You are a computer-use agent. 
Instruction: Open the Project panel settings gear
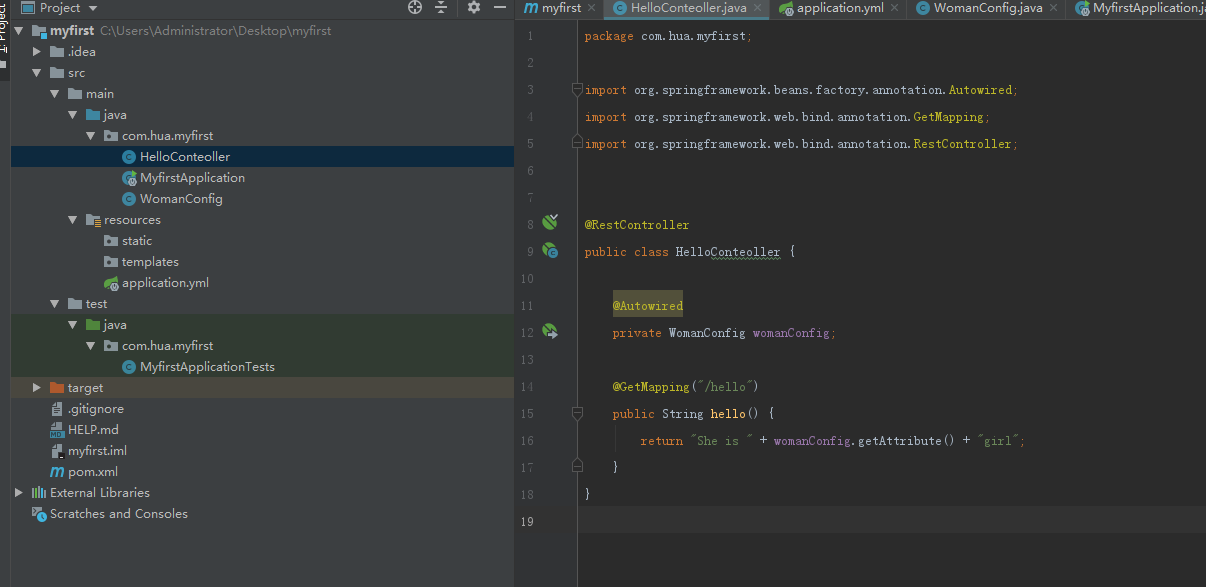(x=474, y=7)
